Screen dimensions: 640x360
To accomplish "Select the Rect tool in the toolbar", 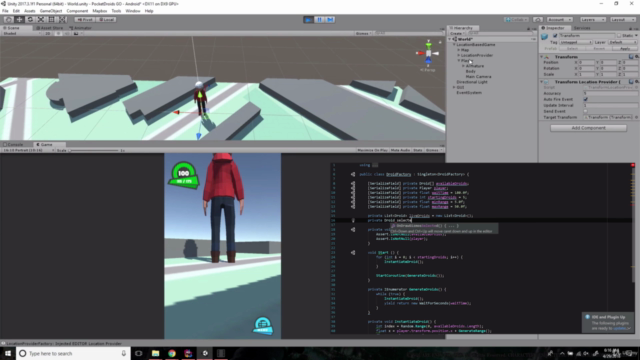I will tap(51, 20).
